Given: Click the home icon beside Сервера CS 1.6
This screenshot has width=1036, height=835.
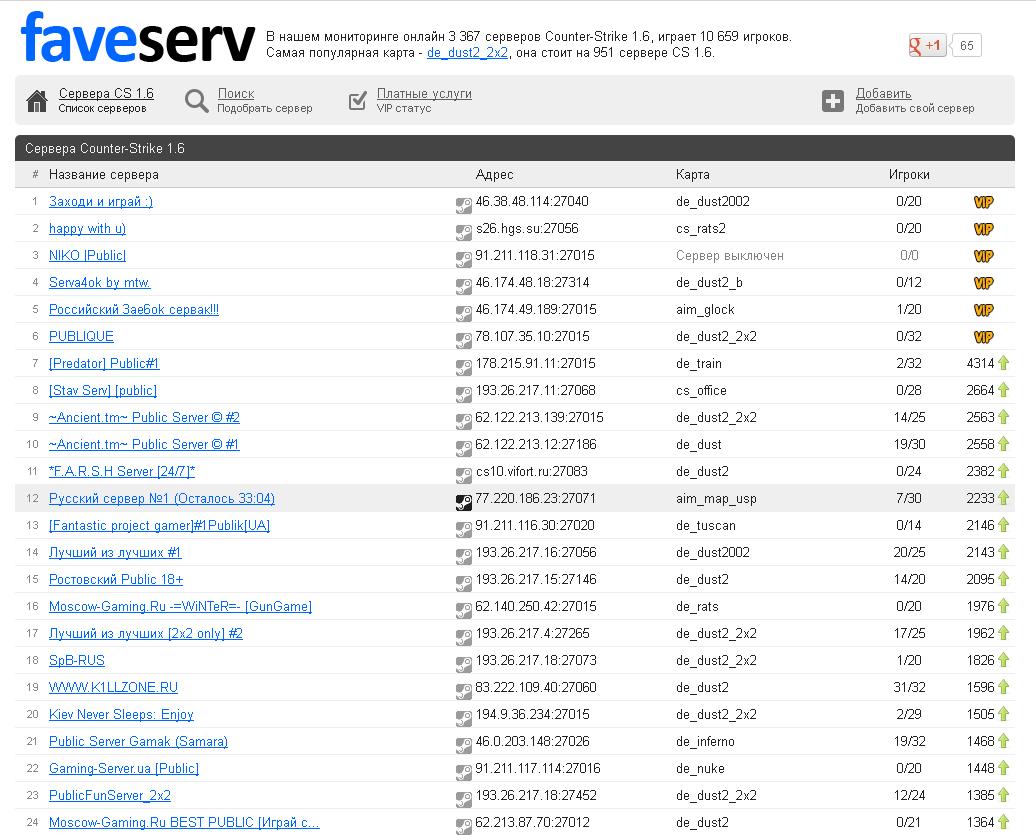Looking at the screenshot, I should point(37,101).
